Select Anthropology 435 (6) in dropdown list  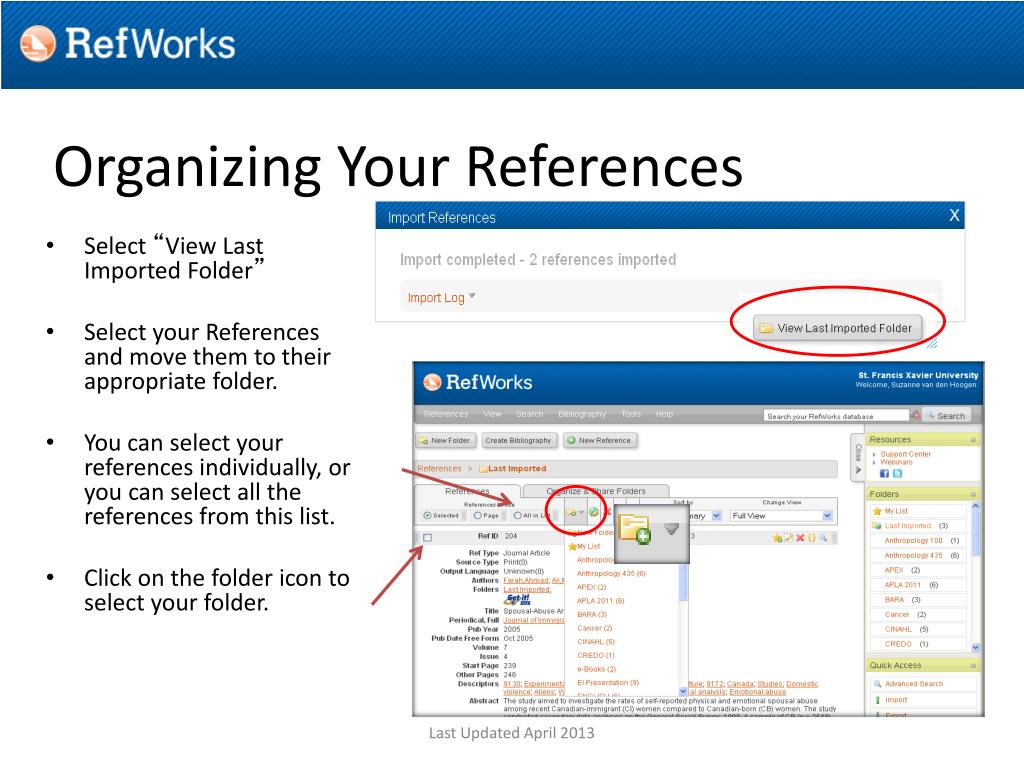coord(611,573)
